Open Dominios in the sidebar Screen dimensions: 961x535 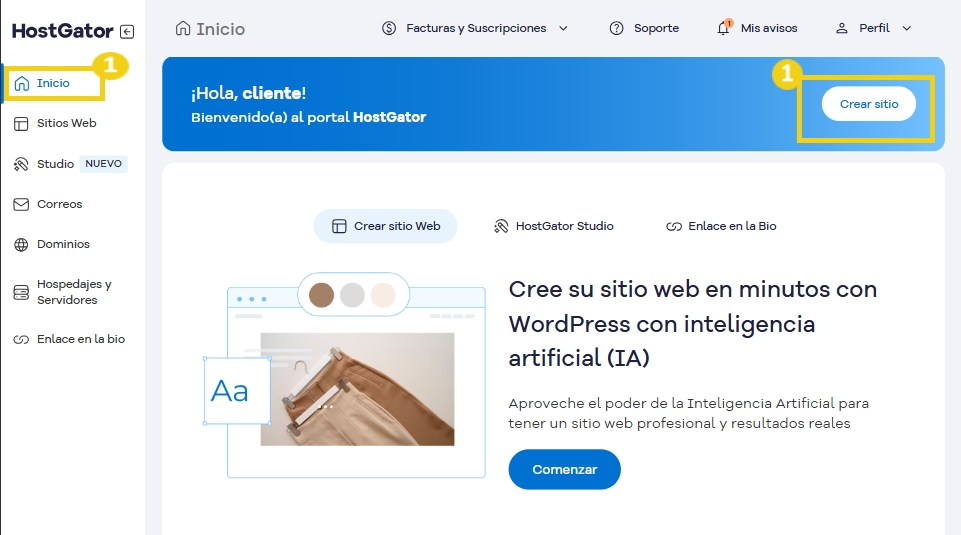pyautogui.click(x=63, y=244)
